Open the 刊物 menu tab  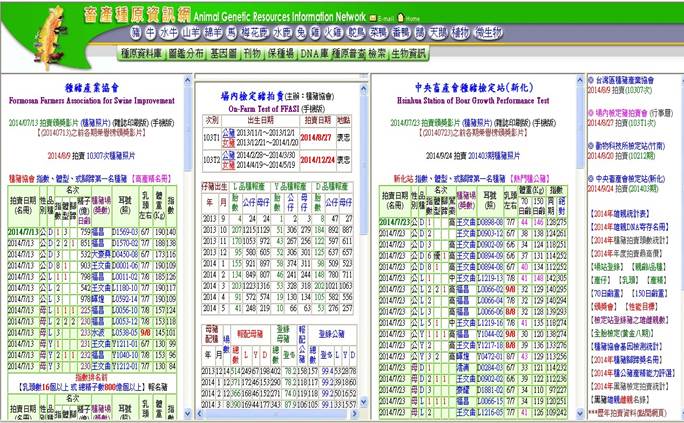252,54
